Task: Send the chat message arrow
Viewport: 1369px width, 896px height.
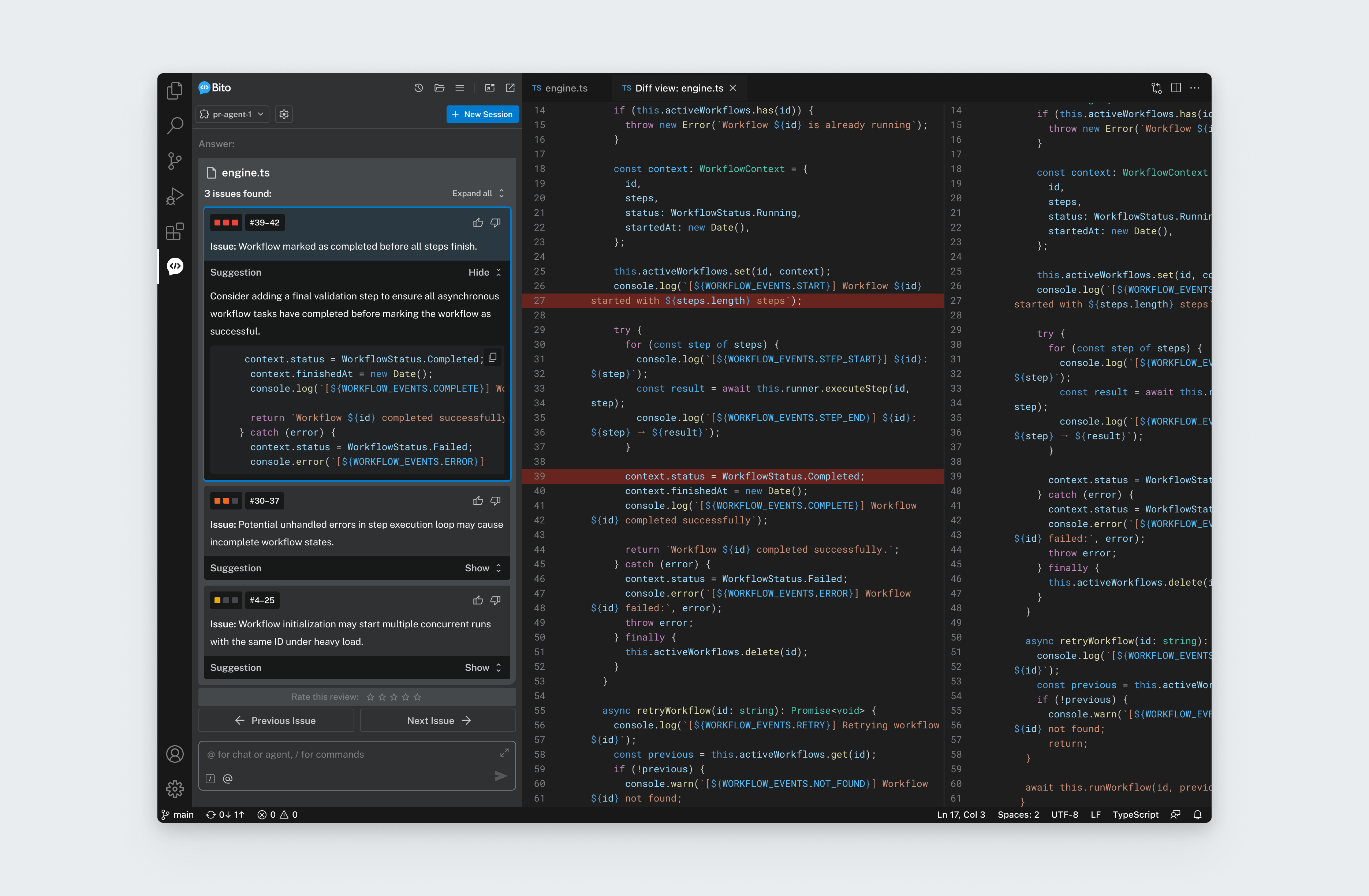Action: [x=500, y=776]
